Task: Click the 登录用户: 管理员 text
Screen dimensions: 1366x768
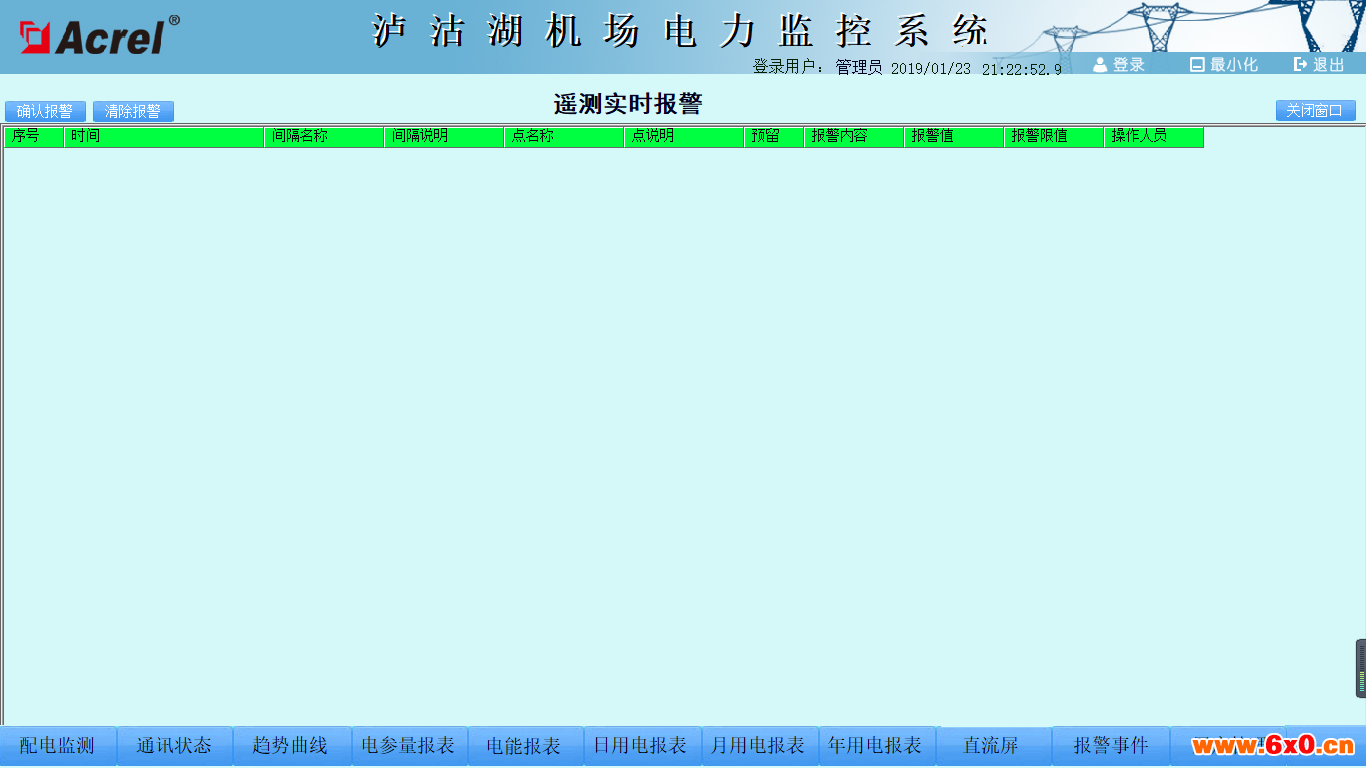Action: tap(817, 67)
